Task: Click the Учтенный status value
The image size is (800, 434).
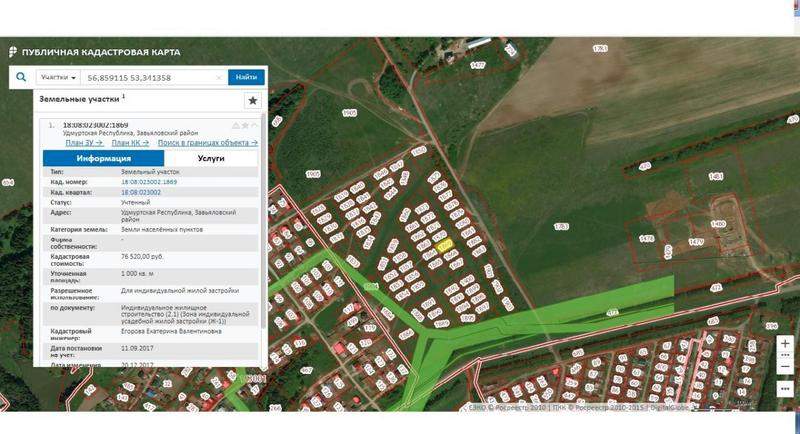Action: click(x=135, y=202)
